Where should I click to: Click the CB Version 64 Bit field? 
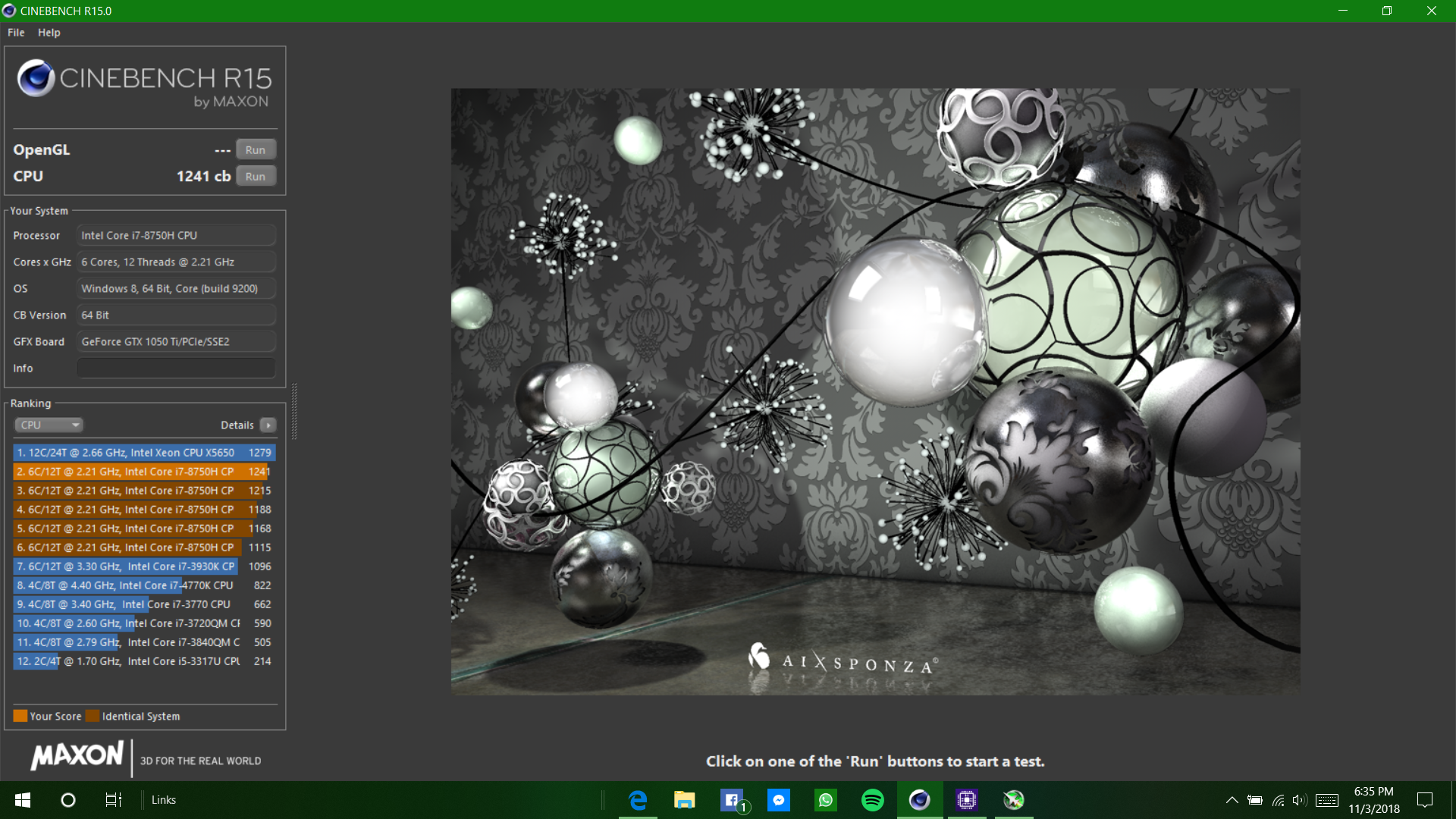pos(176,315)
